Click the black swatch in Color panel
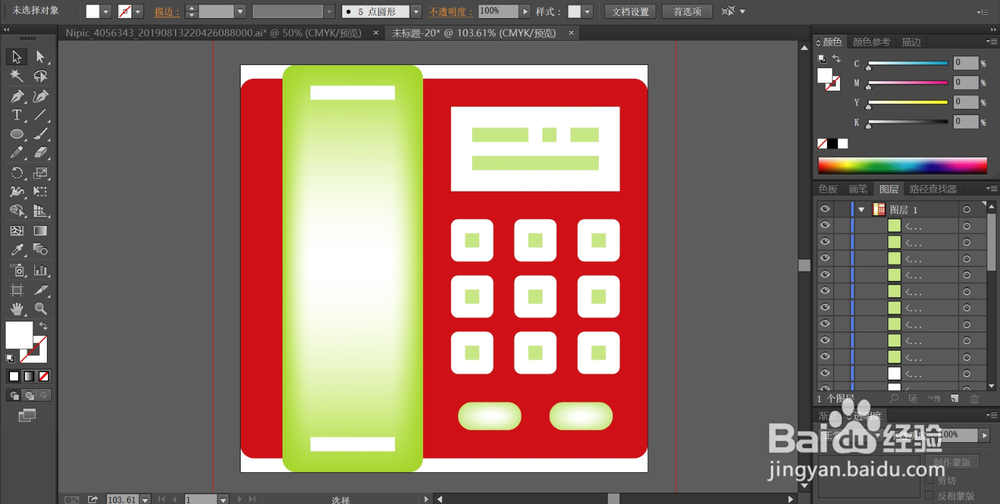Screen dimensions: 1000x504 (x=833, y=144)
